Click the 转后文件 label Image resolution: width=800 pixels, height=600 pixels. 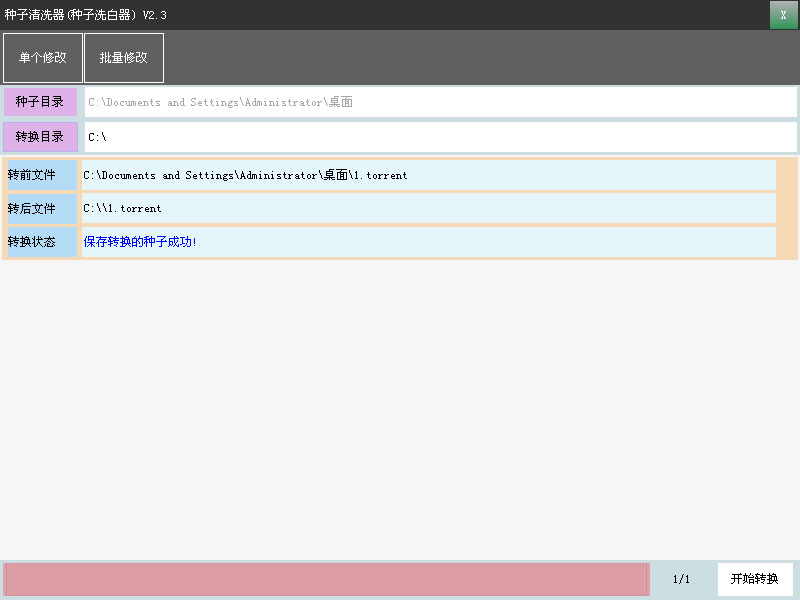click(42, 208)
